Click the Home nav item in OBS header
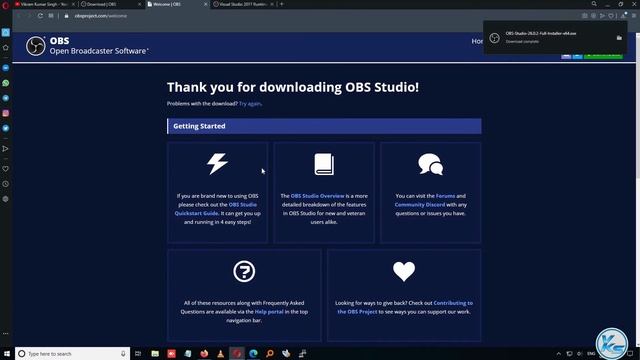 [477, 41]
